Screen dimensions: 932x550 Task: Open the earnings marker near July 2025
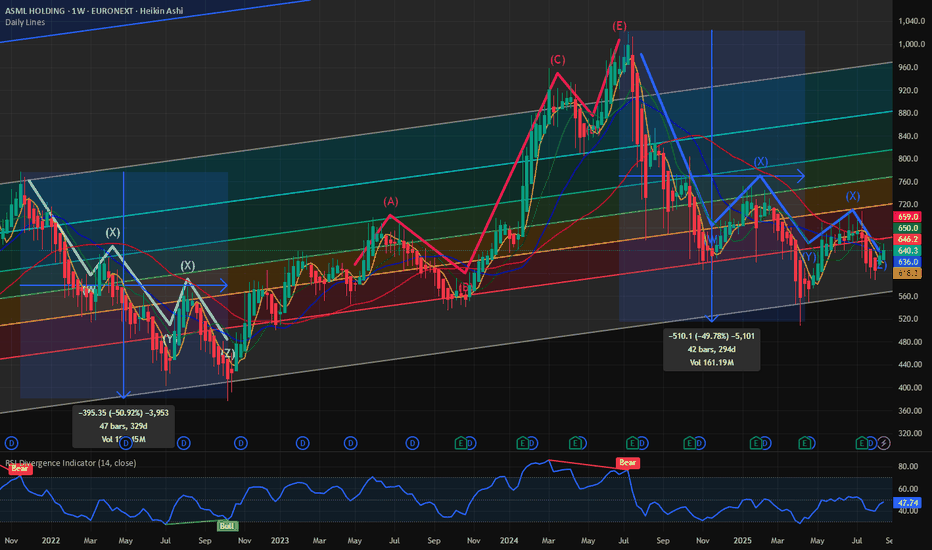coord(861,443)
